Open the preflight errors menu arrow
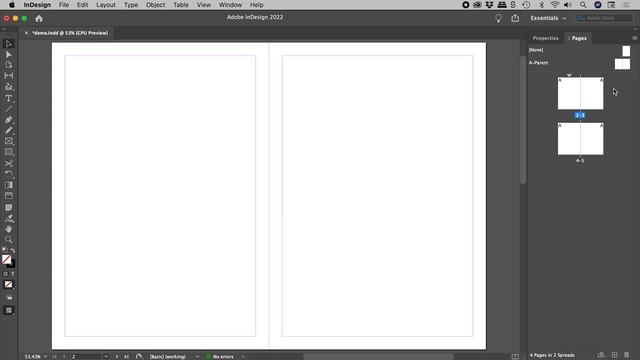 243,356
